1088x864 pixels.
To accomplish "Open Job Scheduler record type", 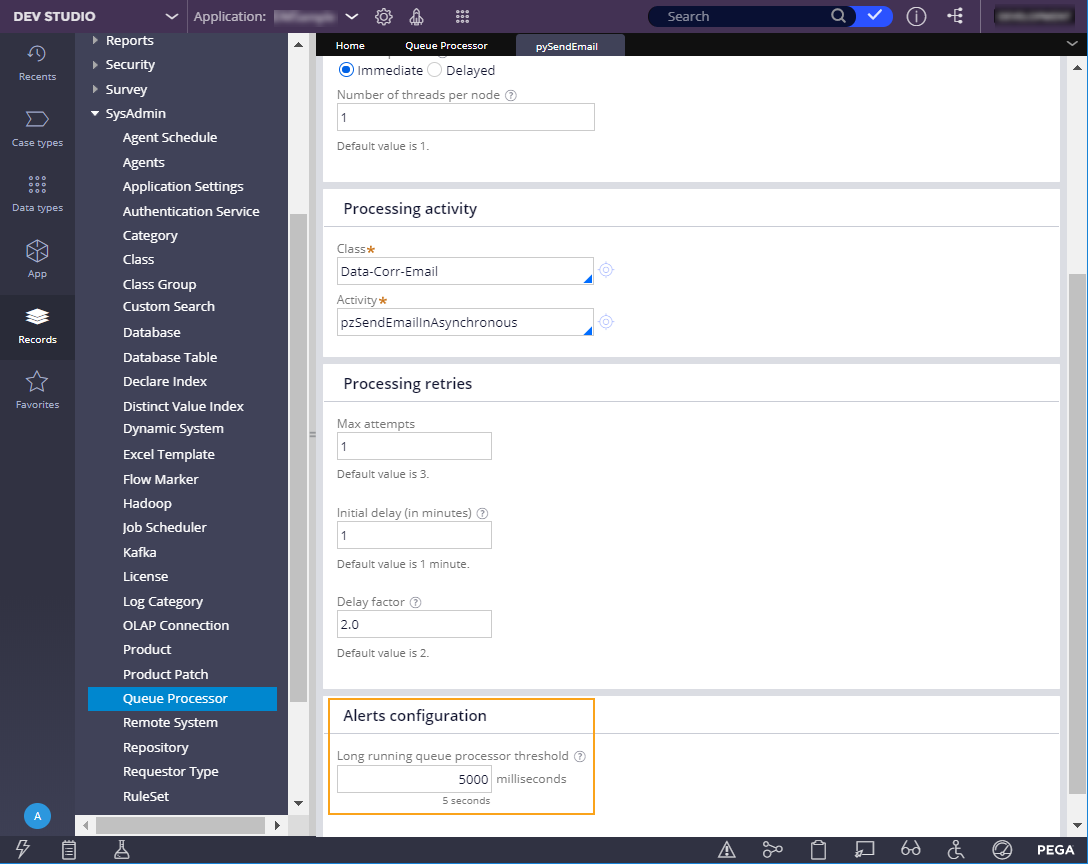I will click(x=164, y=527).
